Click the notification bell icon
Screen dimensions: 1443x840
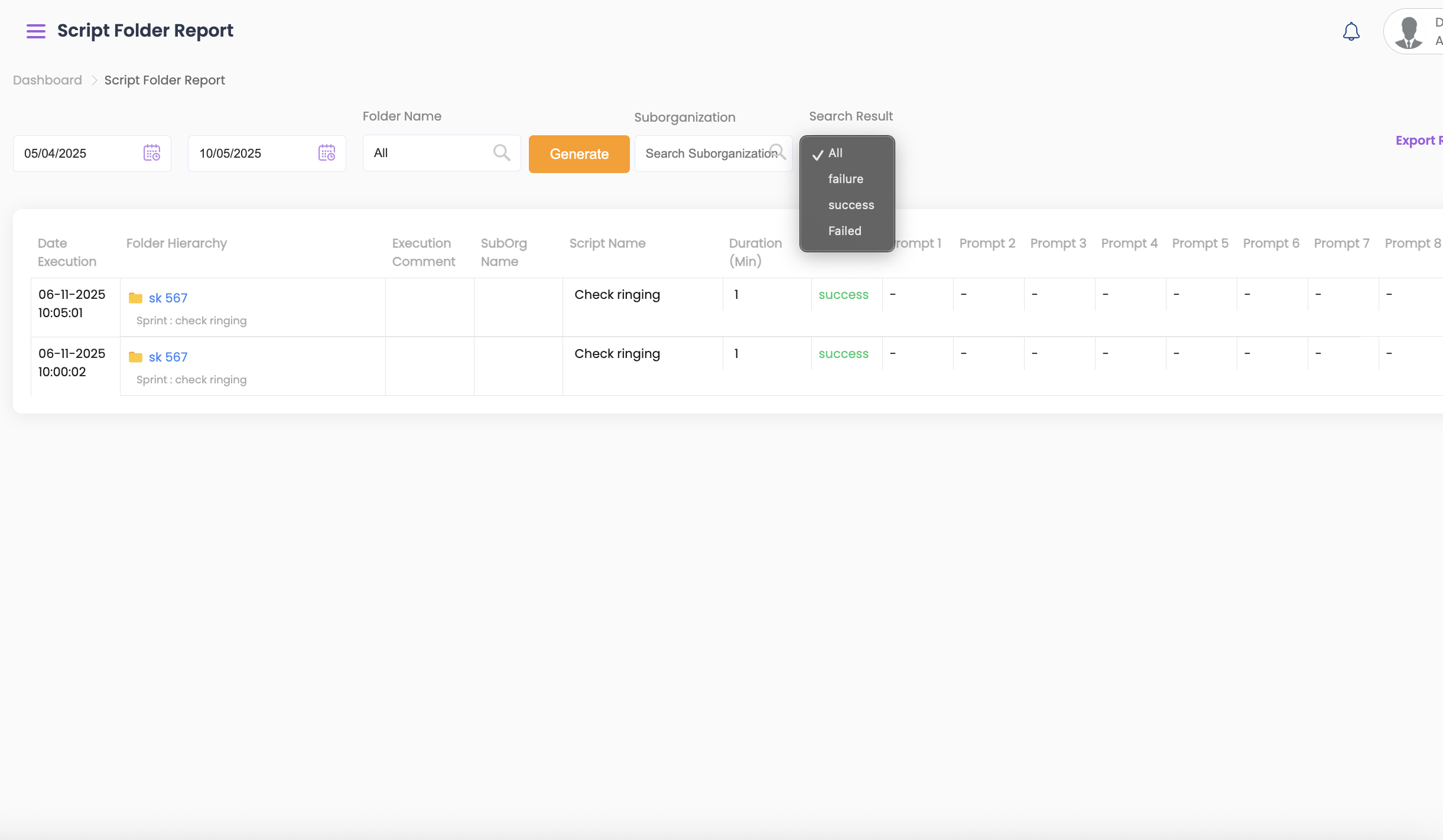1351,31
